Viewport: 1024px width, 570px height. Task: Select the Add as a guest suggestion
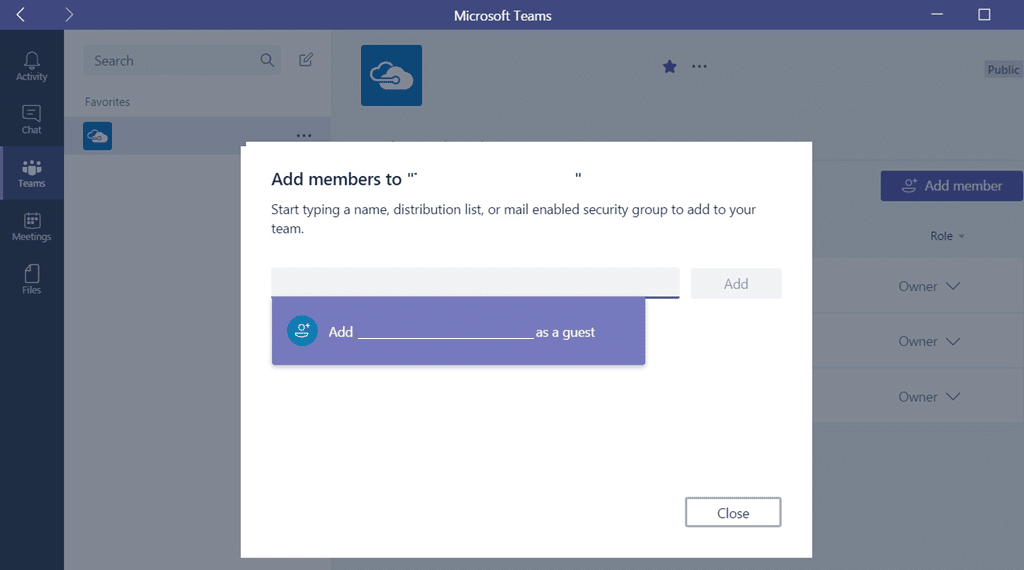point(458,331)
